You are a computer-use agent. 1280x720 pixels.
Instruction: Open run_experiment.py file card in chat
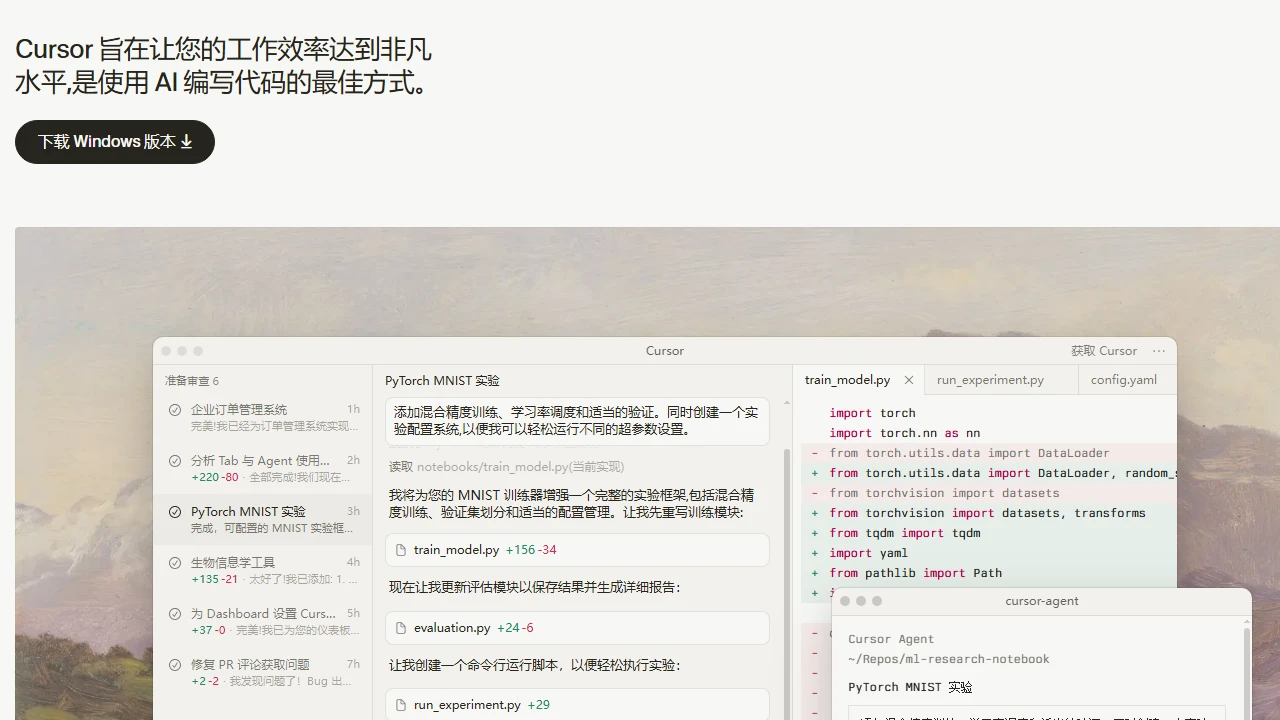click(577, 704)
